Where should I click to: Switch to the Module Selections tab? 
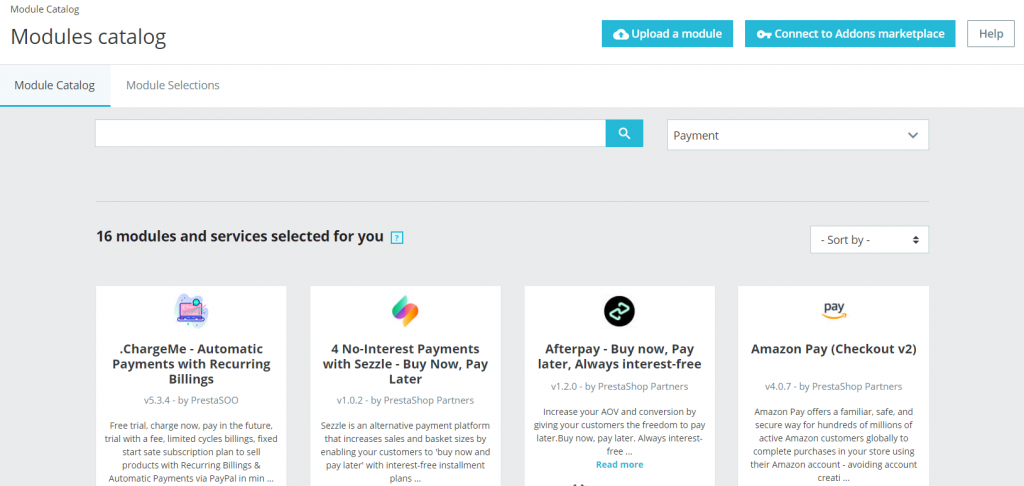[x=172, y=86]
